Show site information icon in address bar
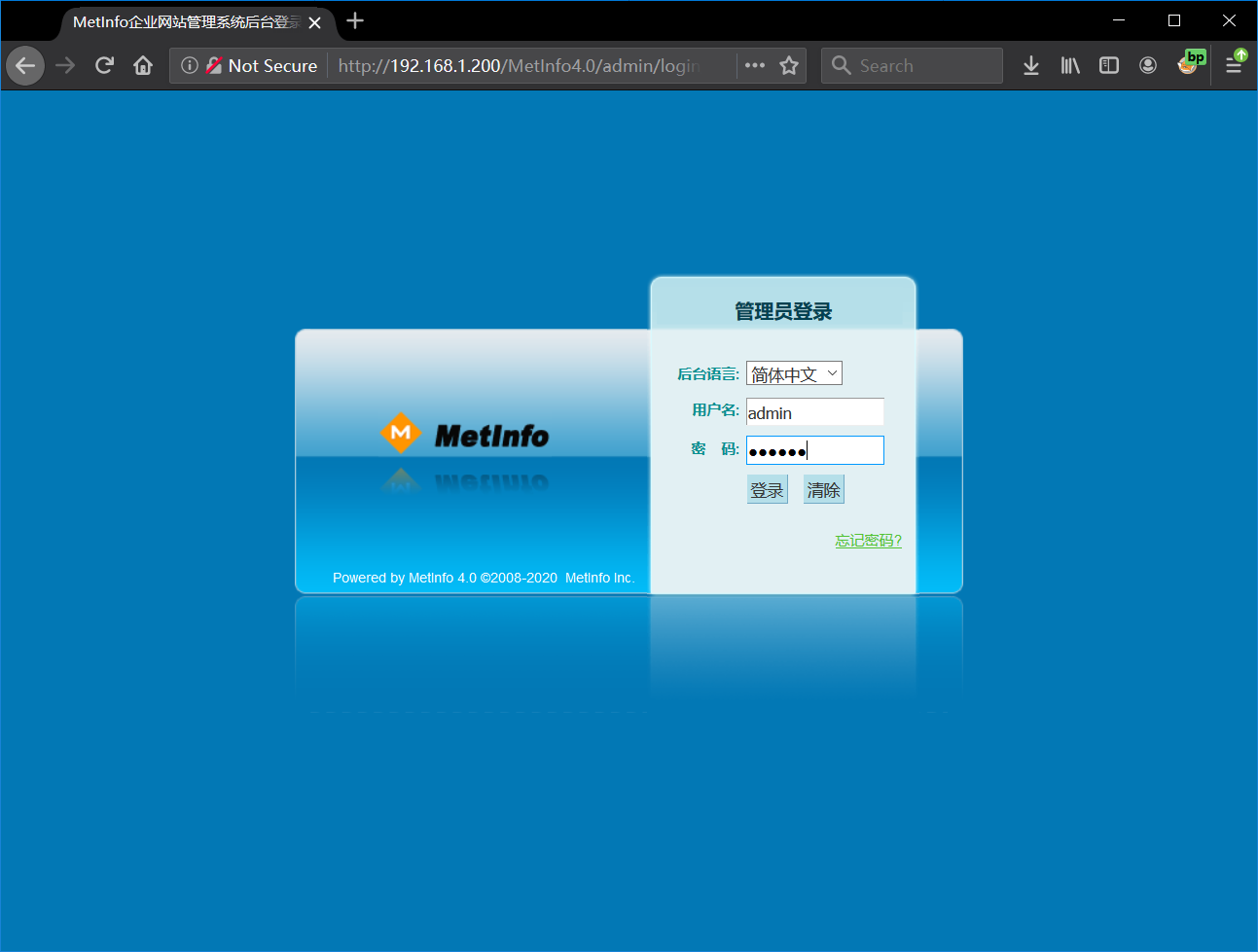Image resolution: width=1258 pixels, height=952 pixels. coord(190,65)
